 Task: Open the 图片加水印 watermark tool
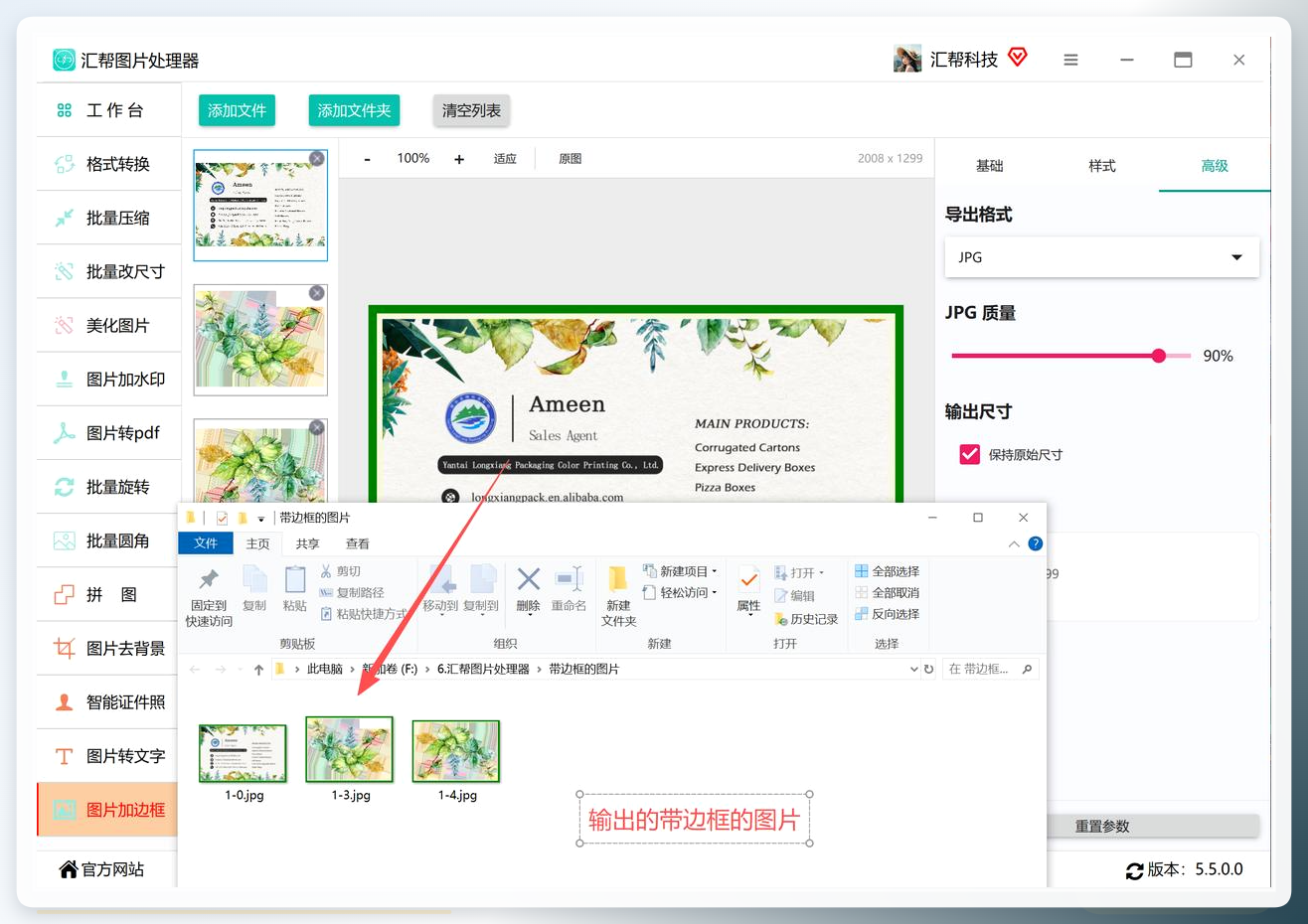109,379
